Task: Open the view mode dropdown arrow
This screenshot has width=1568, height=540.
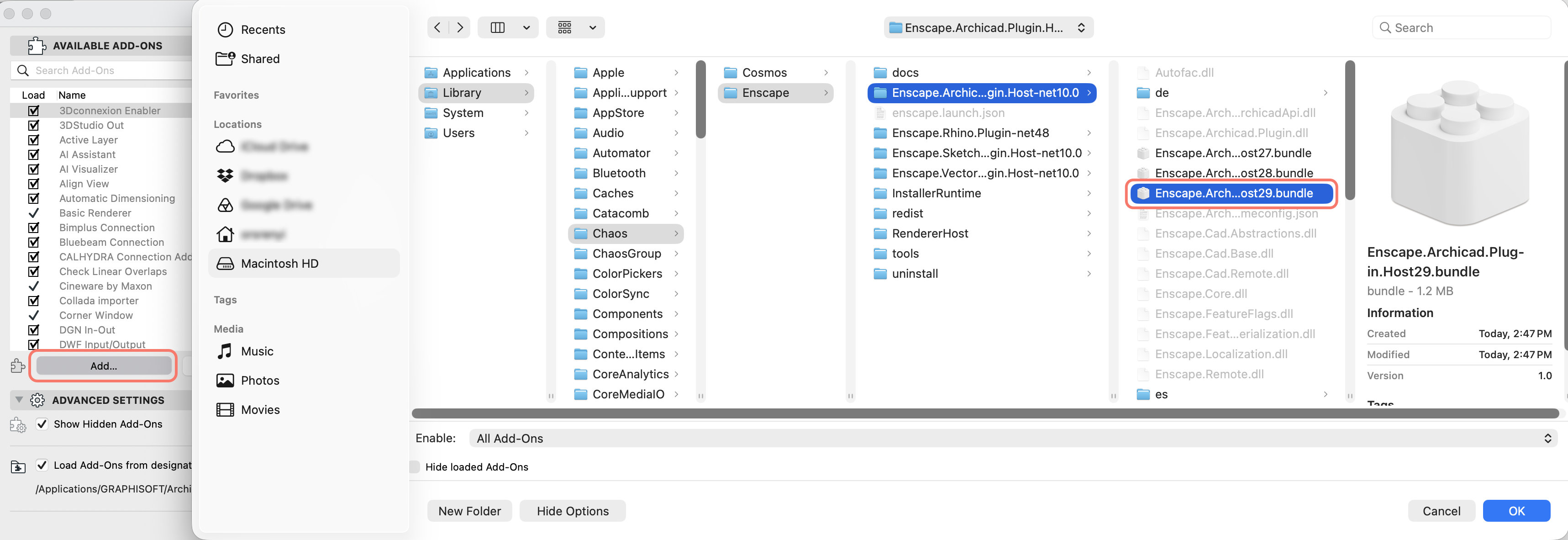Action: click(526, 27)
